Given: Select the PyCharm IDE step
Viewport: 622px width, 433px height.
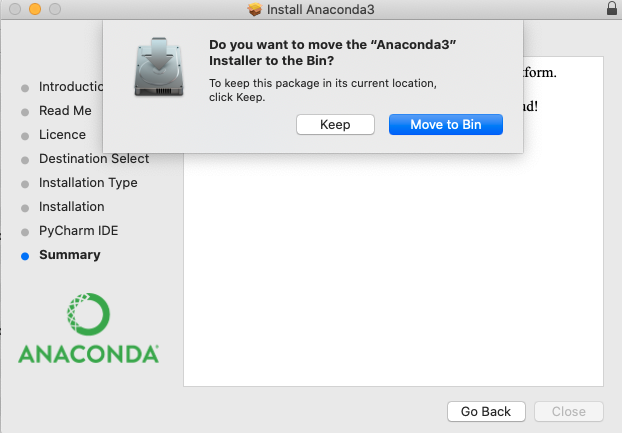Looking at the screenshot, I should pos(79,231).
